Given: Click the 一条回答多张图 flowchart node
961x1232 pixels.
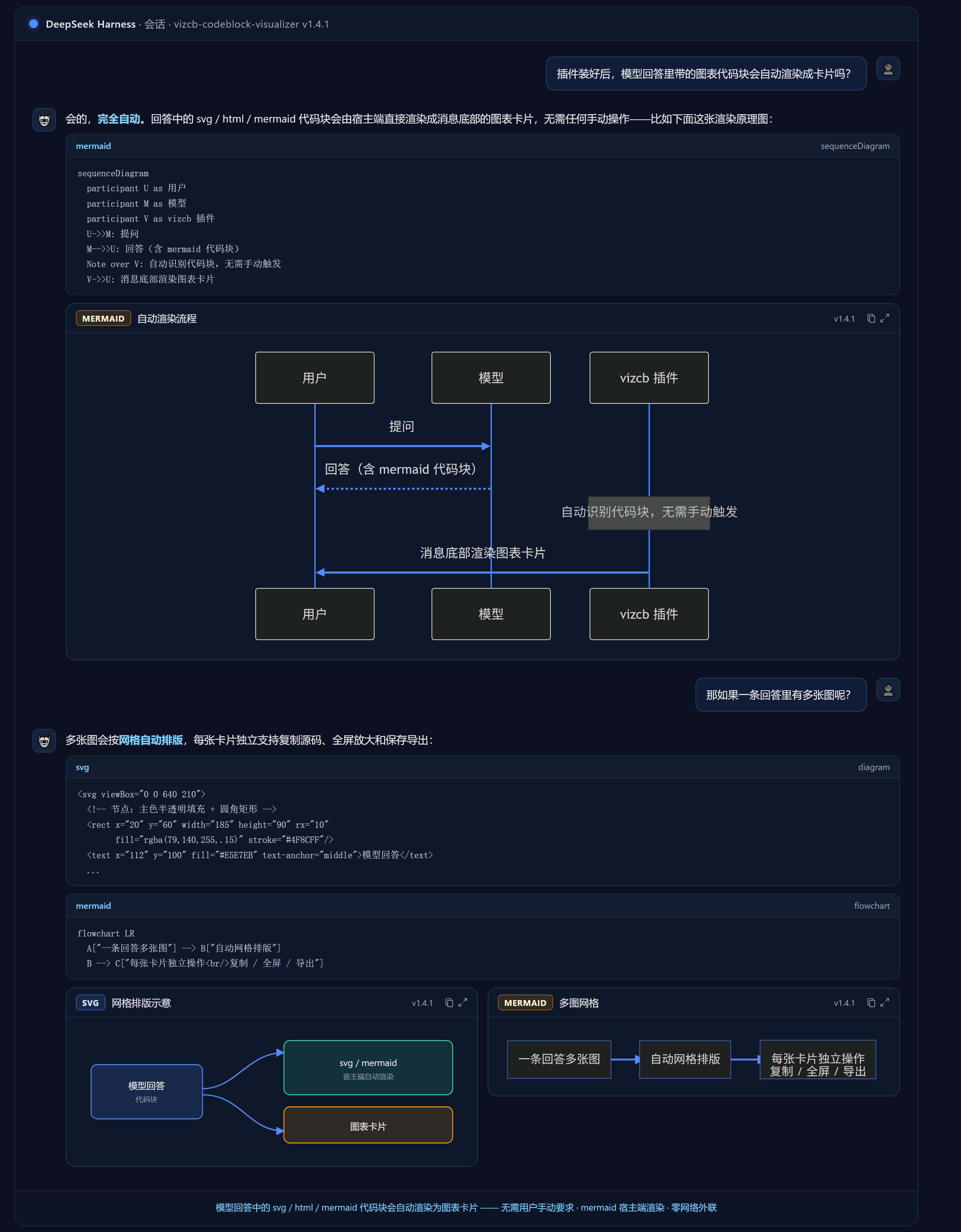Looking at the screenshot, I should 559,1059.
